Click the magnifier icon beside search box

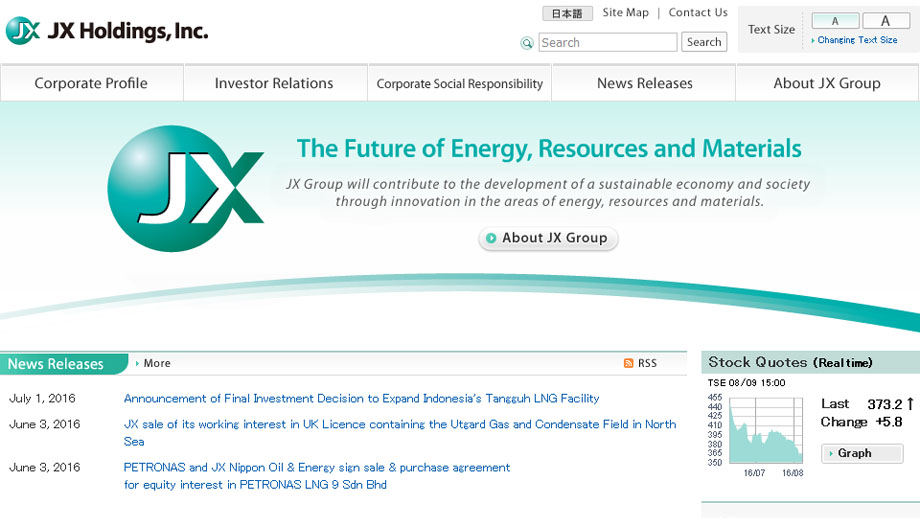click(527, 43)
